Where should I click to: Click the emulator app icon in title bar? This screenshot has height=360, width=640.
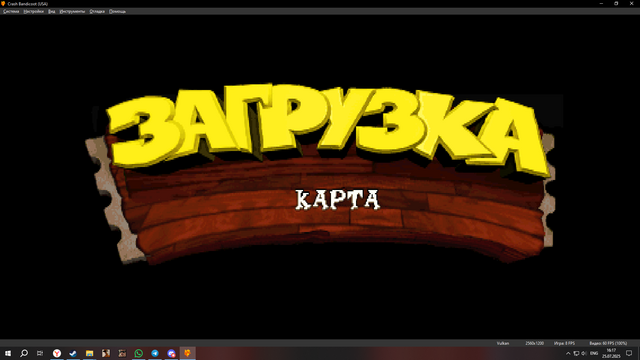pos(3,4)
